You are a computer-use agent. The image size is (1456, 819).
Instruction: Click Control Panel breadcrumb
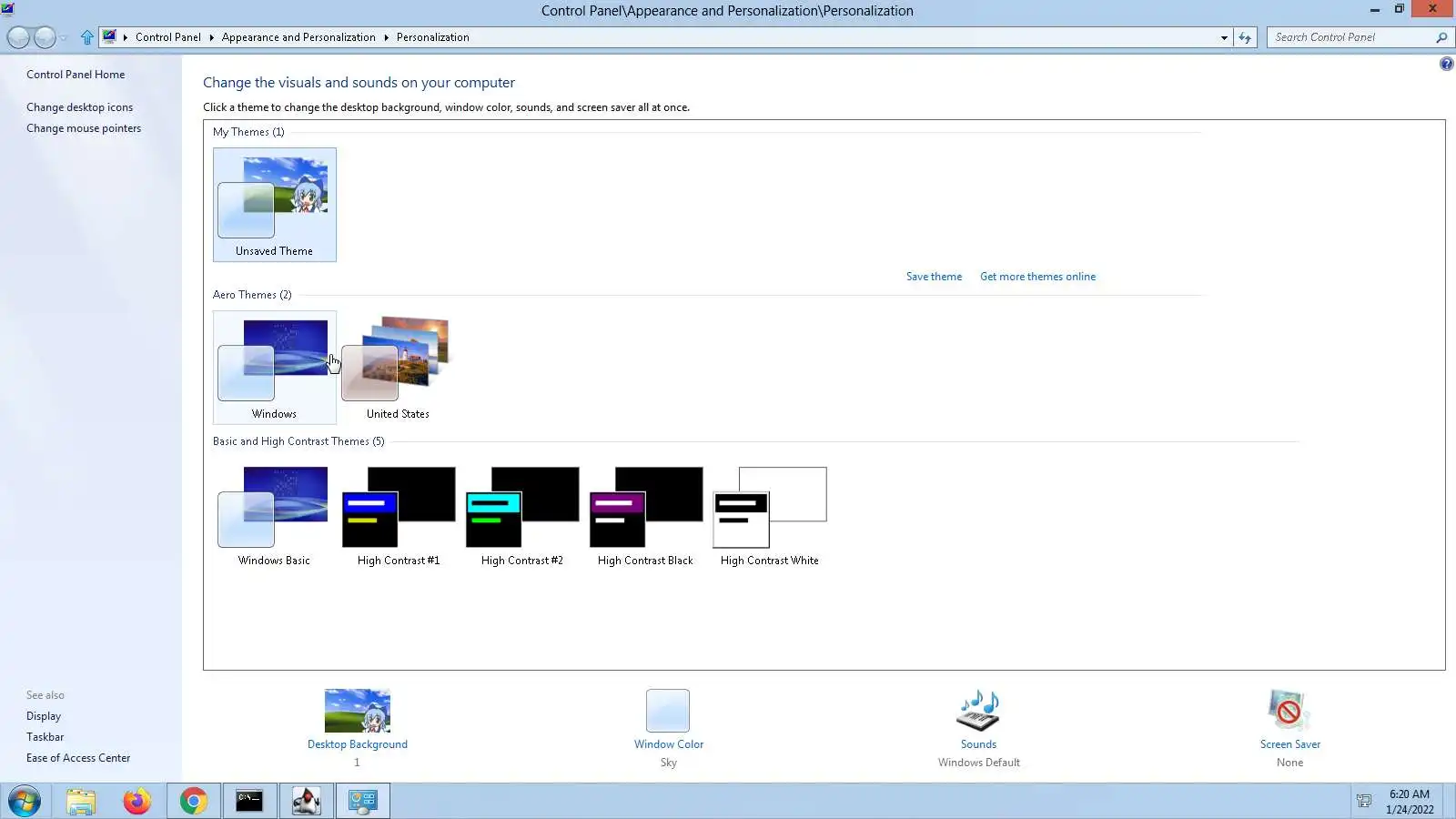pyautogui.click(x=168, y=37)
